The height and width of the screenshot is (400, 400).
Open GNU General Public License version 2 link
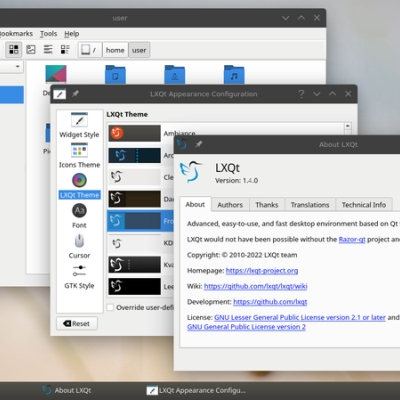[246, 327]
